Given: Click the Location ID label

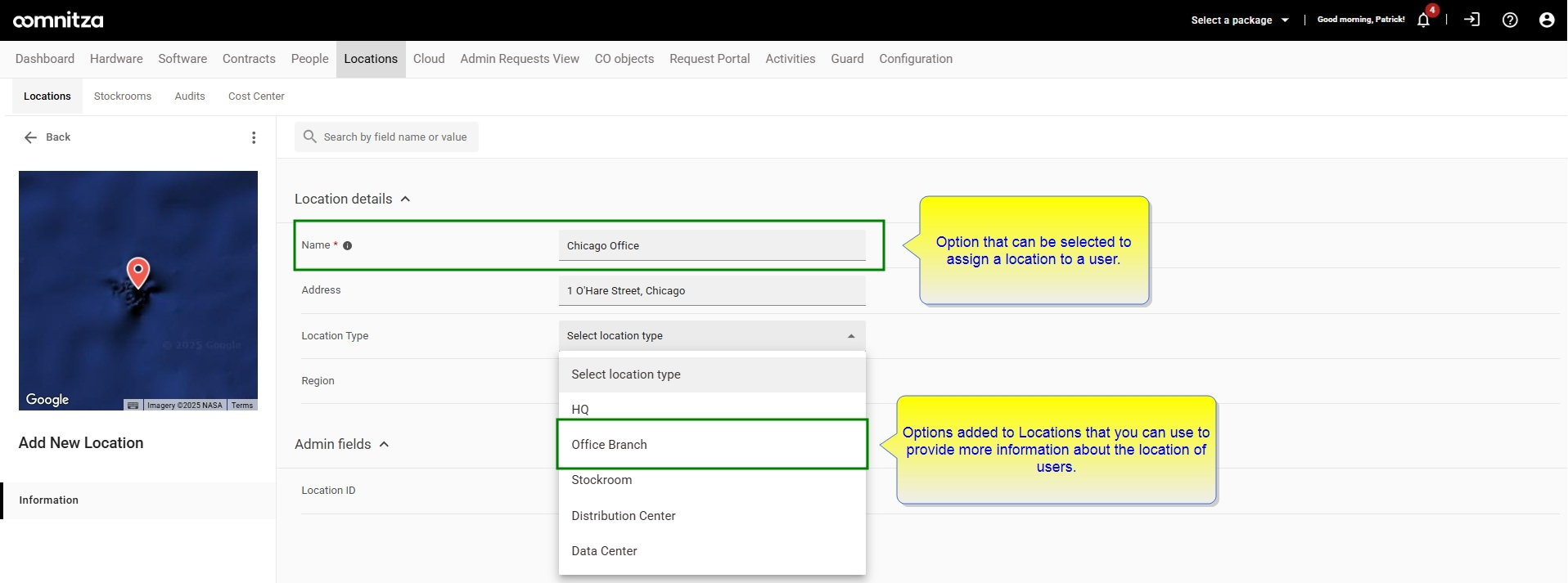Looking at the screenshot, I should pos(328,491).
